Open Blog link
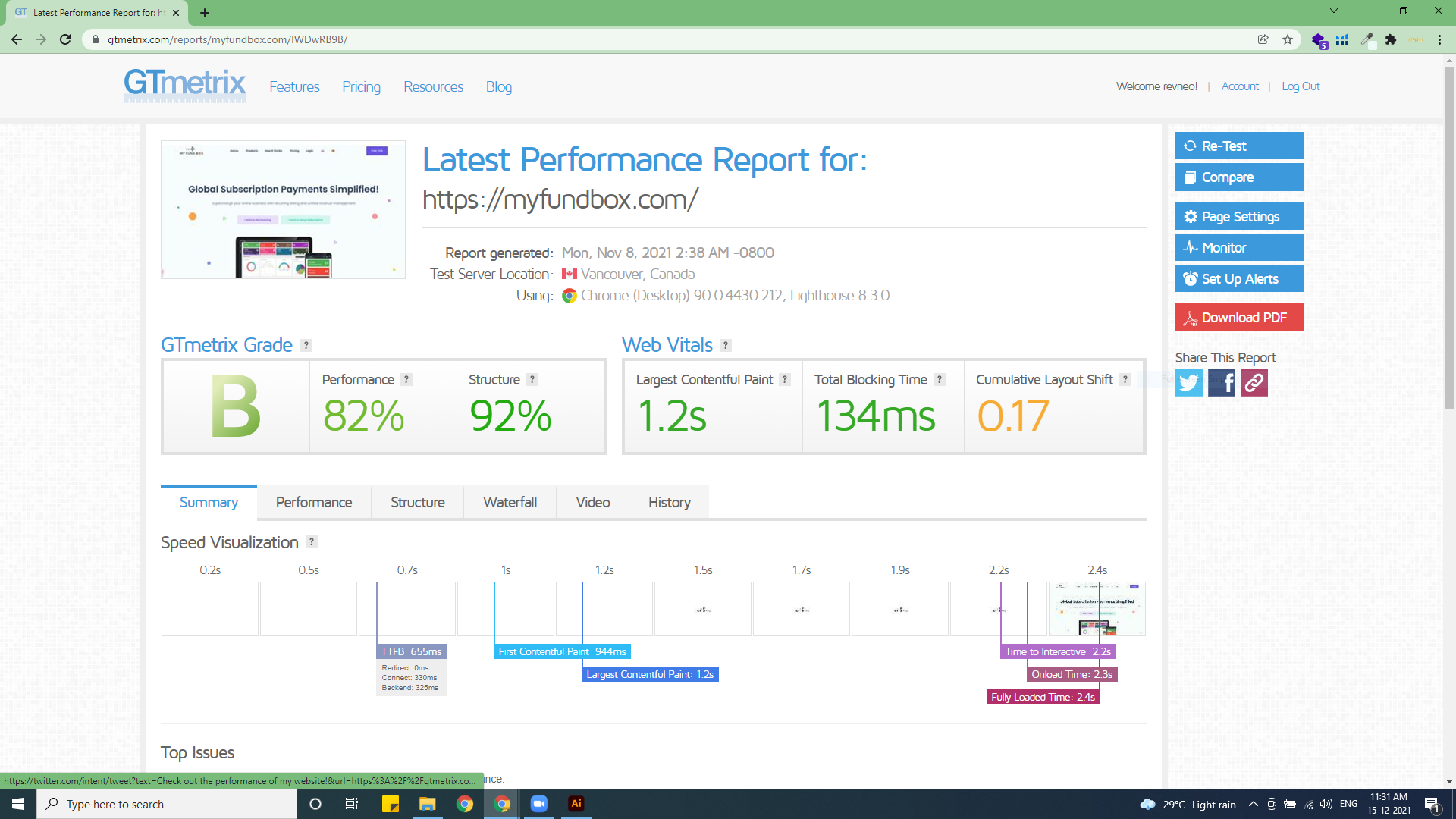This screenshot has width=1456, height=819. 499,86
